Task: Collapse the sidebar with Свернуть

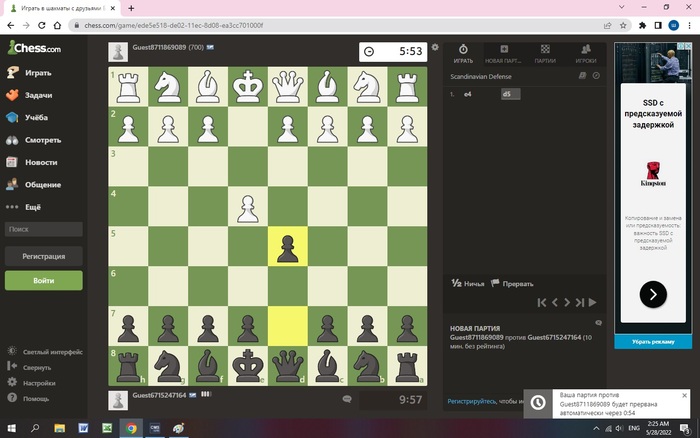Action: [x=36, y=367]
